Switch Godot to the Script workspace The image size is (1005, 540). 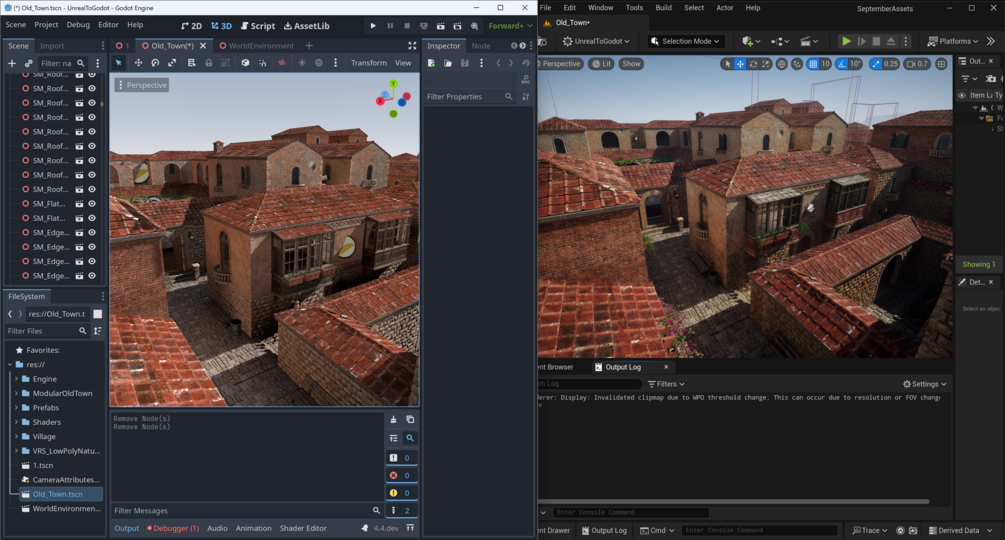258,26
